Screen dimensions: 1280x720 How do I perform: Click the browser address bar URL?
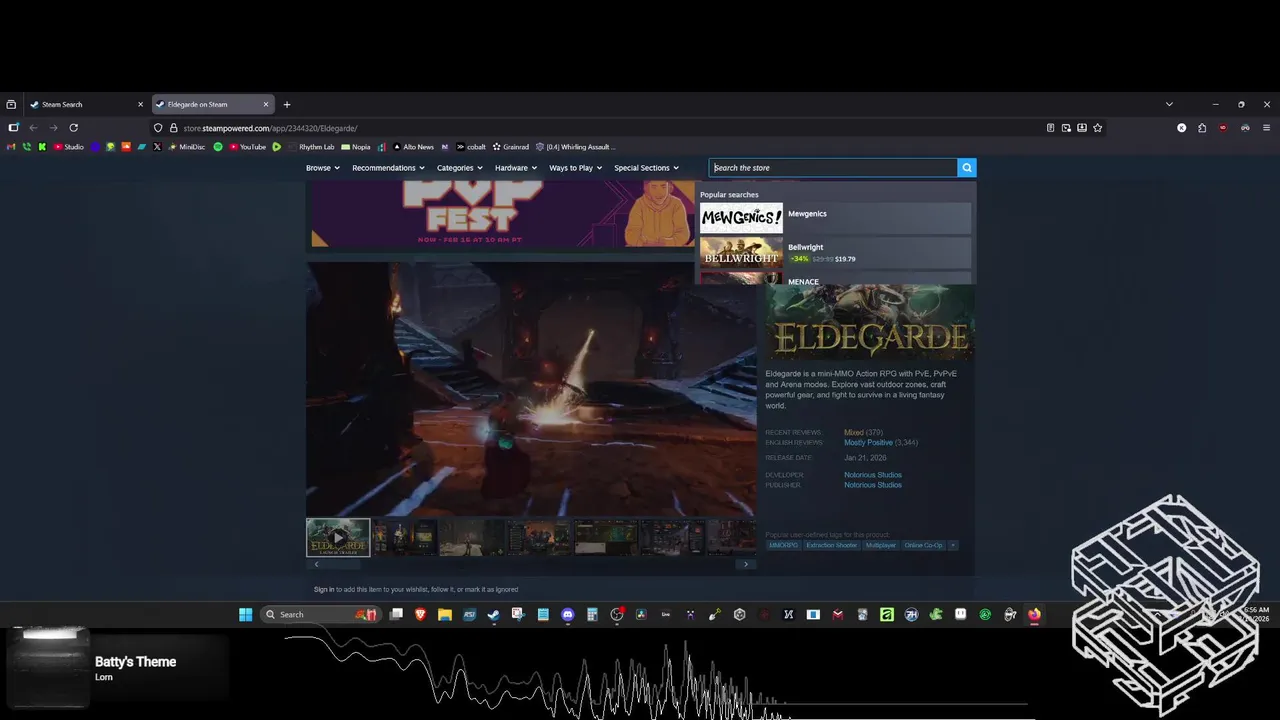270,128
